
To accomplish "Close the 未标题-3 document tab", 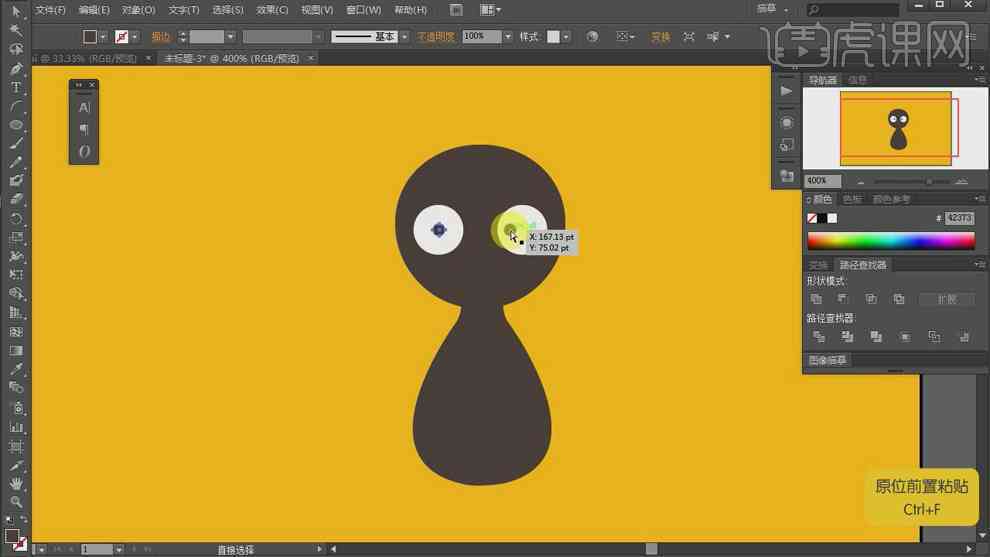I will 311,58.
